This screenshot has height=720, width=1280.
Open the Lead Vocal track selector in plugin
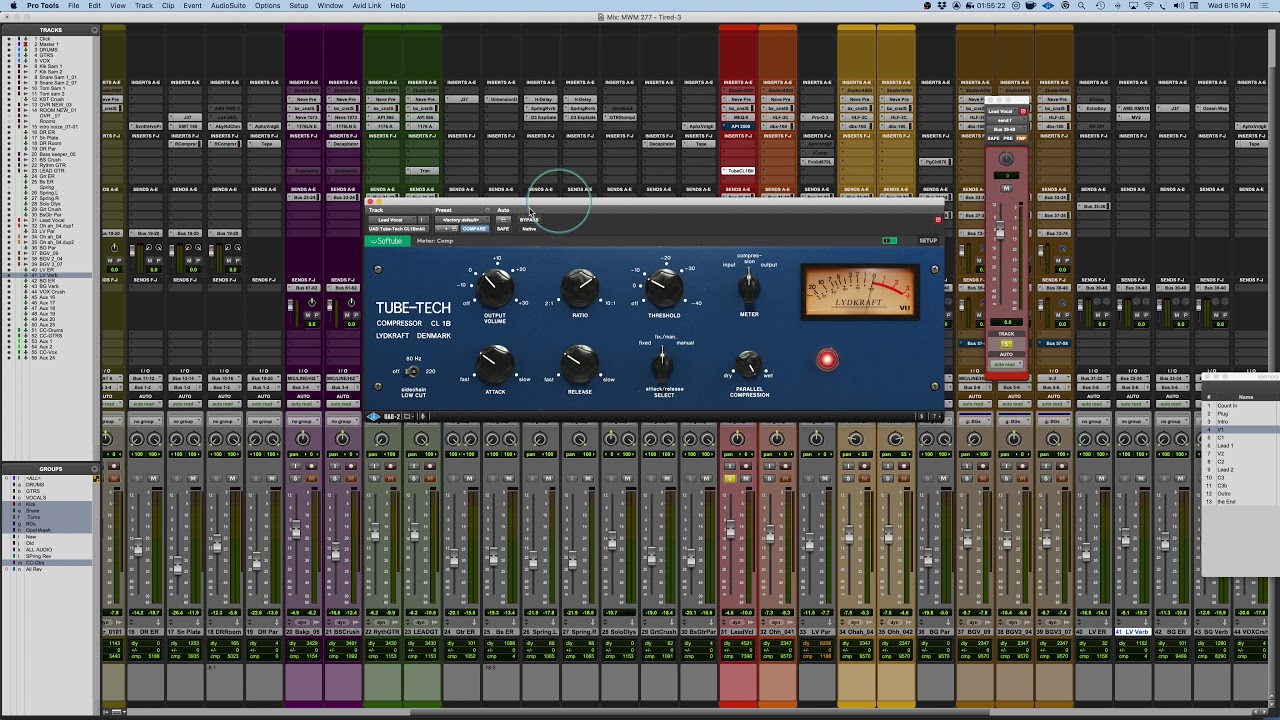coord(391,220)
